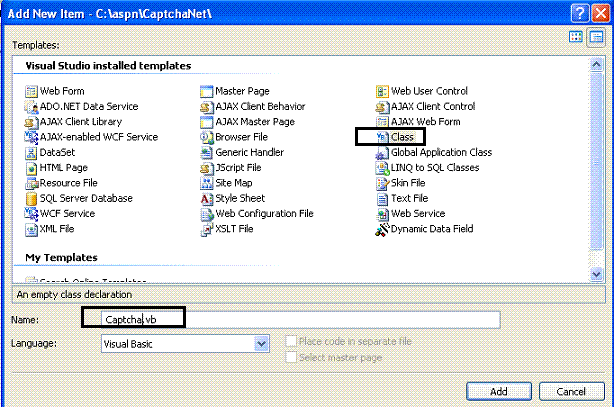Pick the Master Page icon
Viewport: 614px width, 407px height.
[206, 91]
